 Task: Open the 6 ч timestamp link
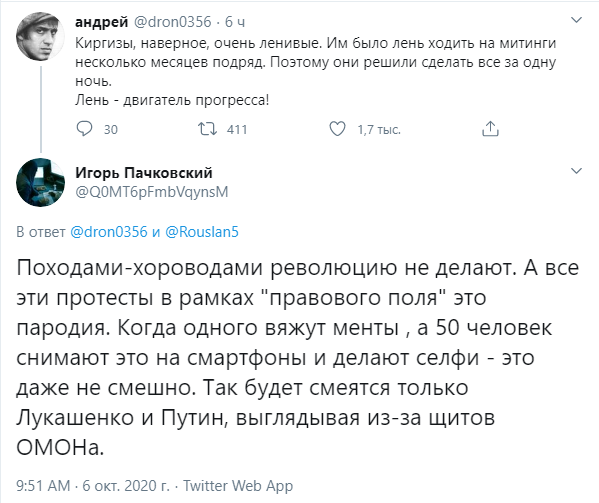(235, 22)
